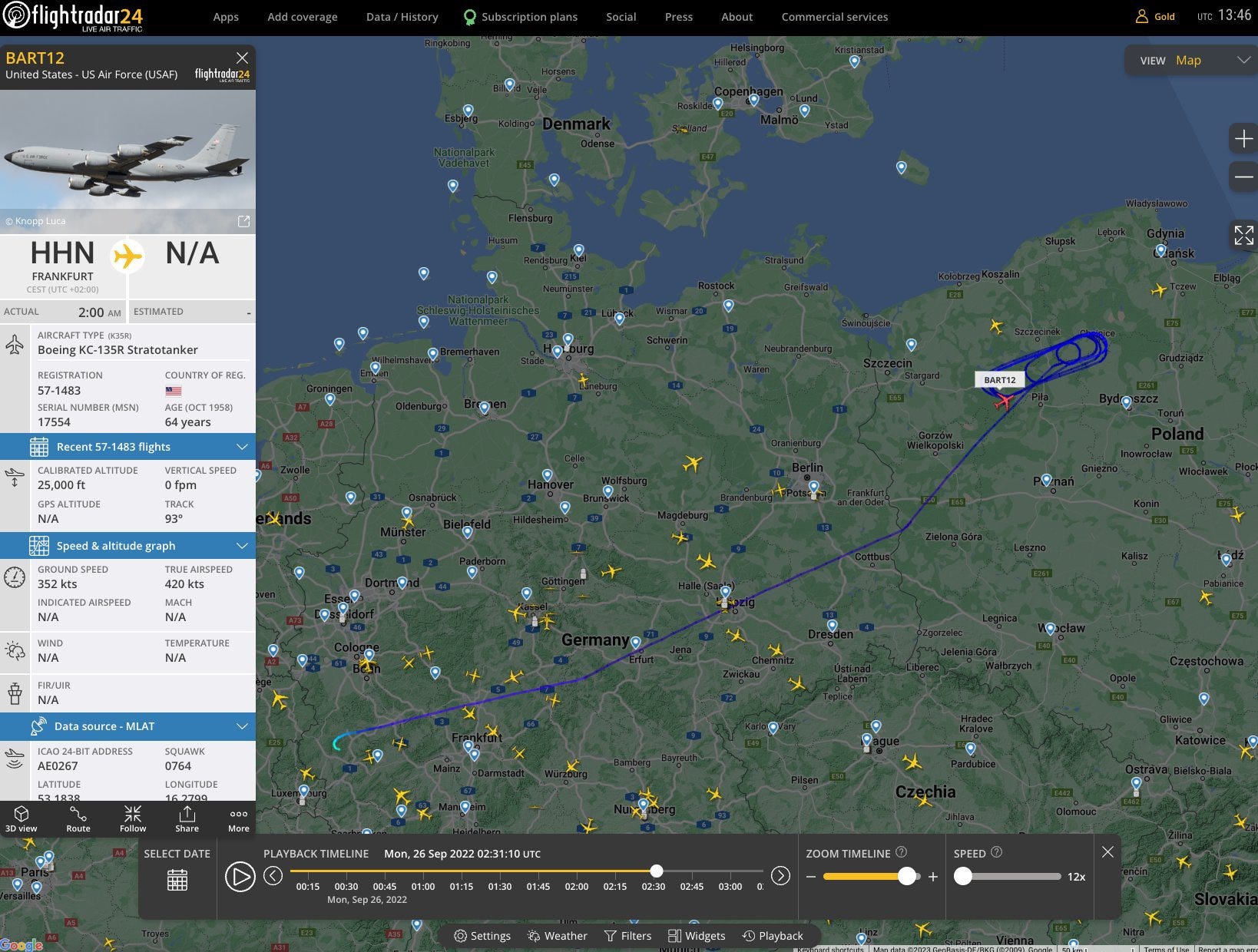Close the BART12 flight panel
Screen dimensions: 1258x952
(x=242, y=58)
